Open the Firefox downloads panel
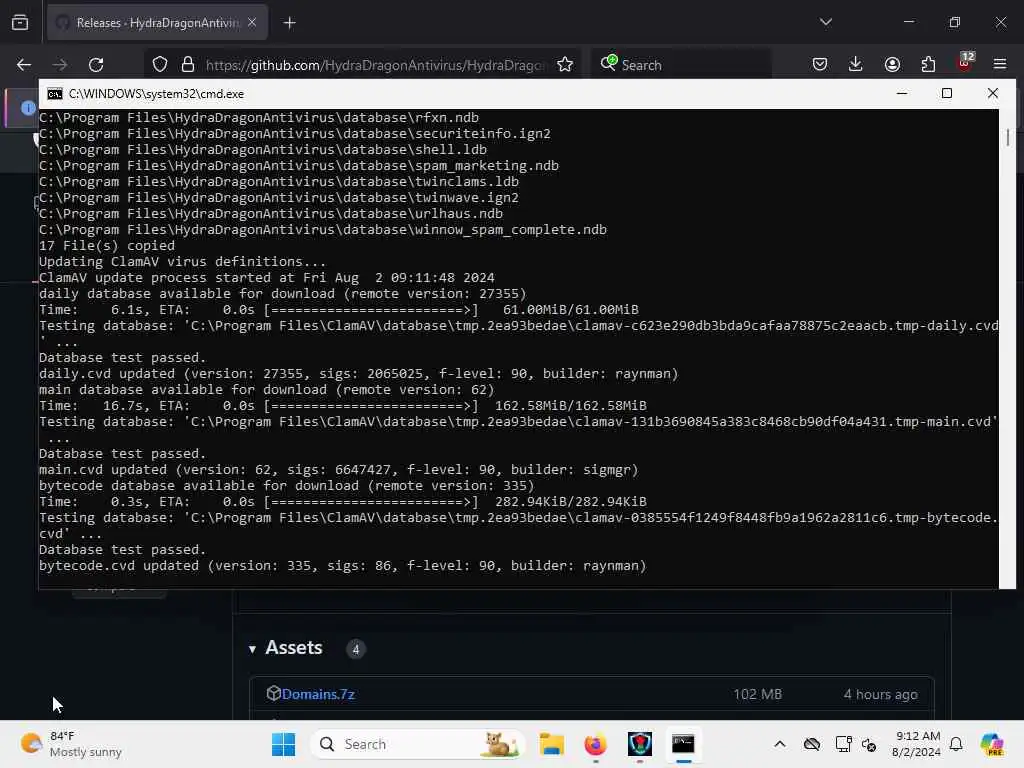 point(856,65)
